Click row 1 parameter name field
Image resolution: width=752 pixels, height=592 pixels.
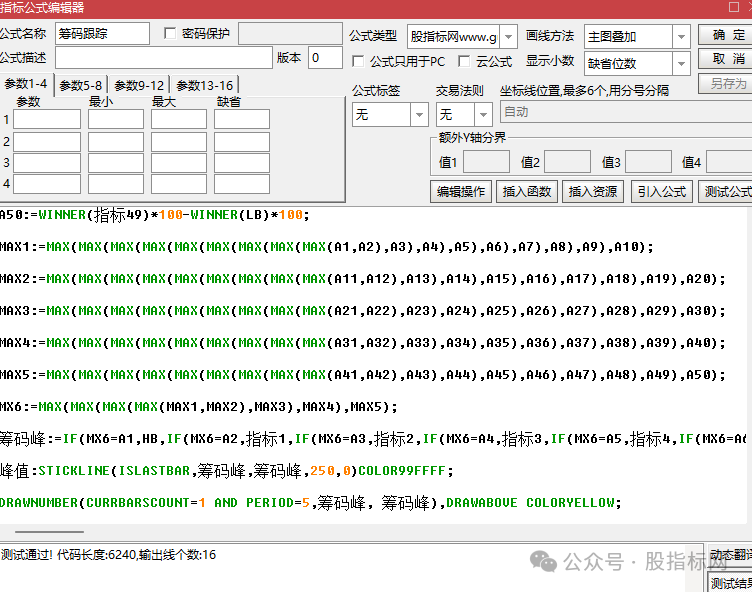point(47,119)
